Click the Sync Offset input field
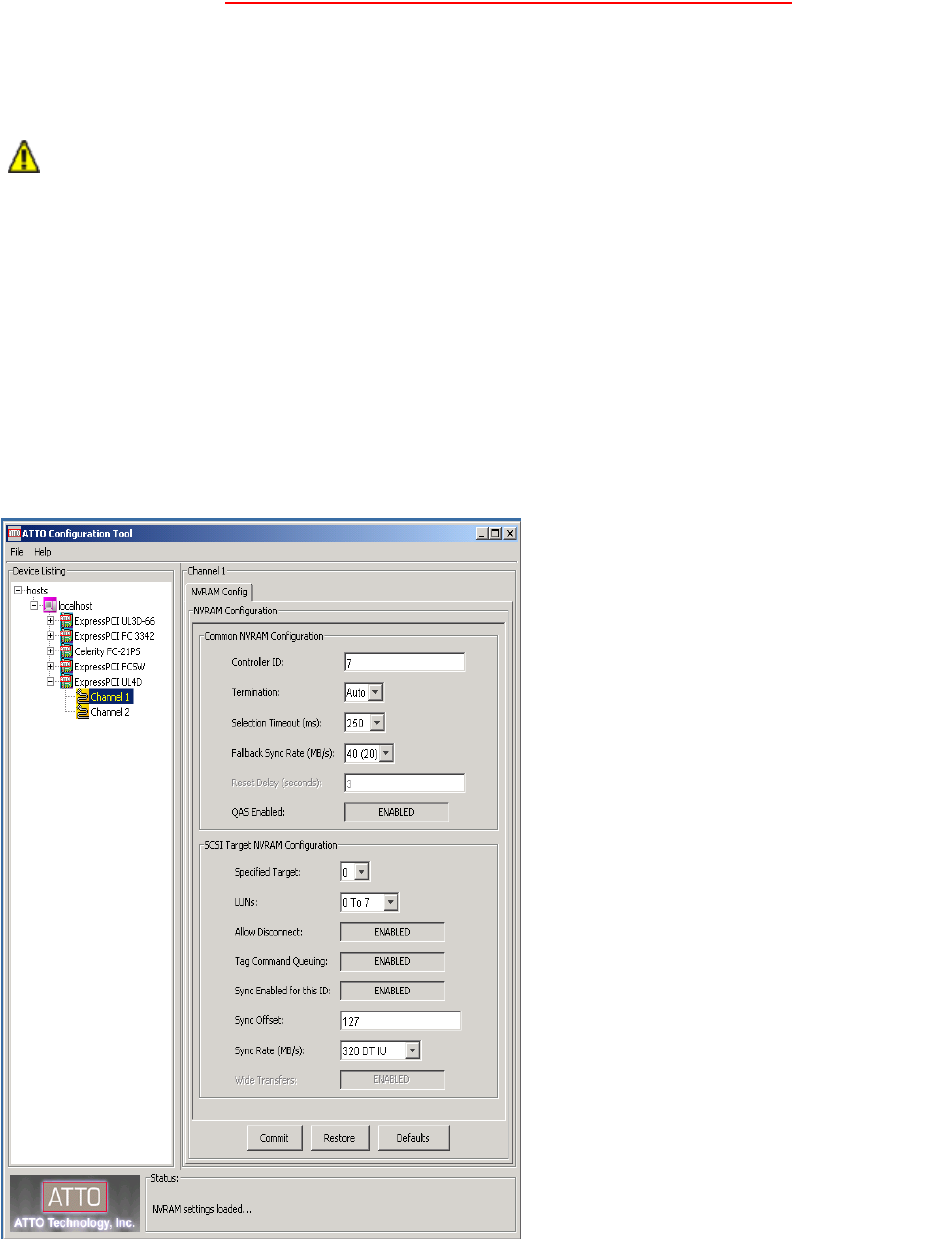 pyautogui.click(x=400, y=1021)
